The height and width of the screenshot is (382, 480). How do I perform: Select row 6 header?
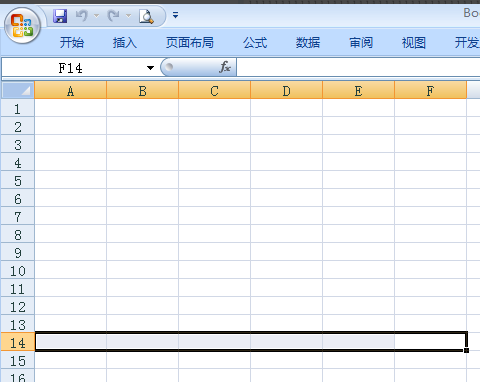coord(18,199)
